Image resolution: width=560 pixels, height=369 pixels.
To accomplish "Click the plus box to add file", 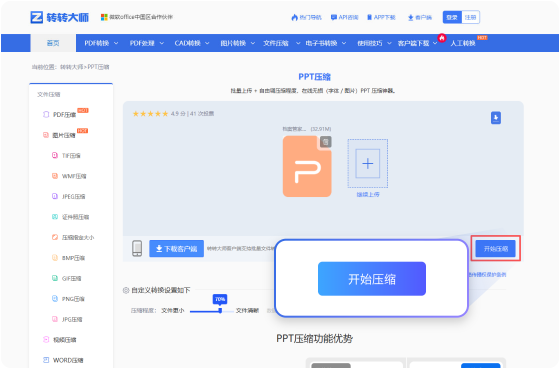I will pos(368,163).
